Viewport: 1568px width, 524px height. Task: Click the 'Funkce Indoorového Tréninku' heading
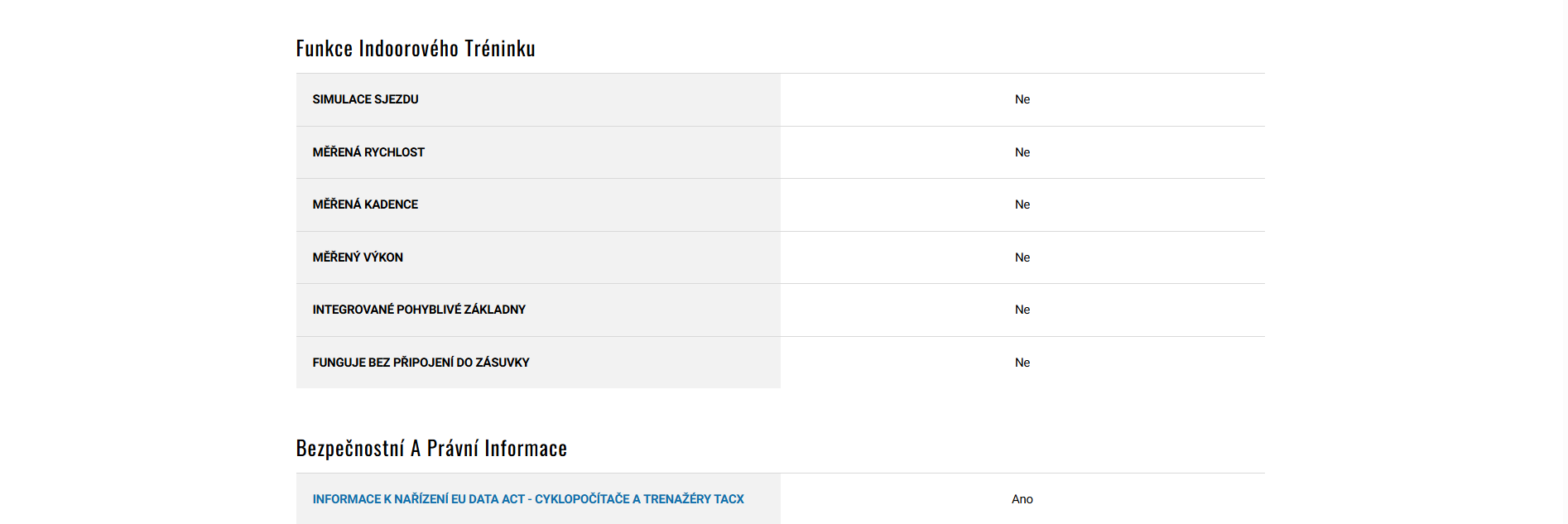coord(416,49)
